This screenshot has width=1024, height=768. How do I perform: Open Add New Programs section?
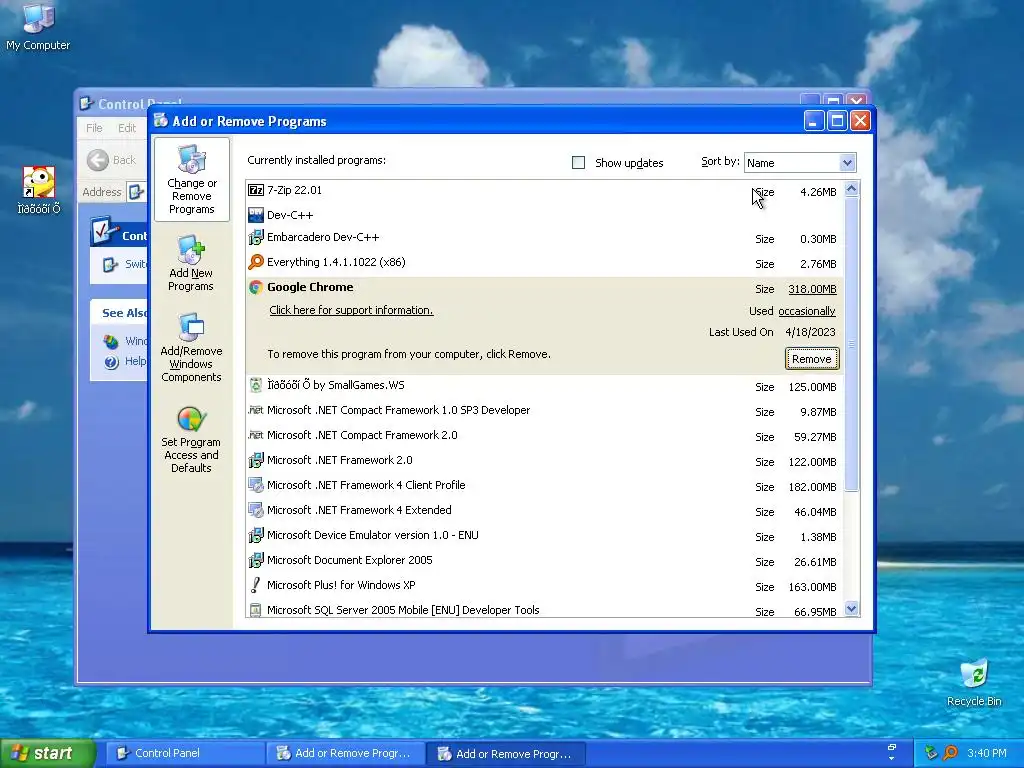tap(191, 264)
